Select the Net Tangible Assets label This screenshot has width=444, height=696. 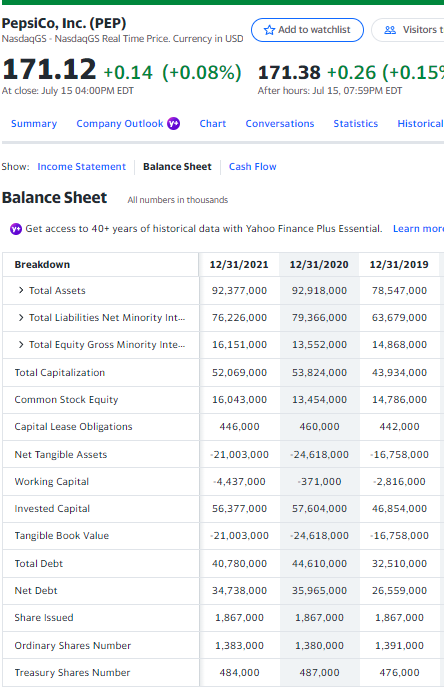point(61,455)
